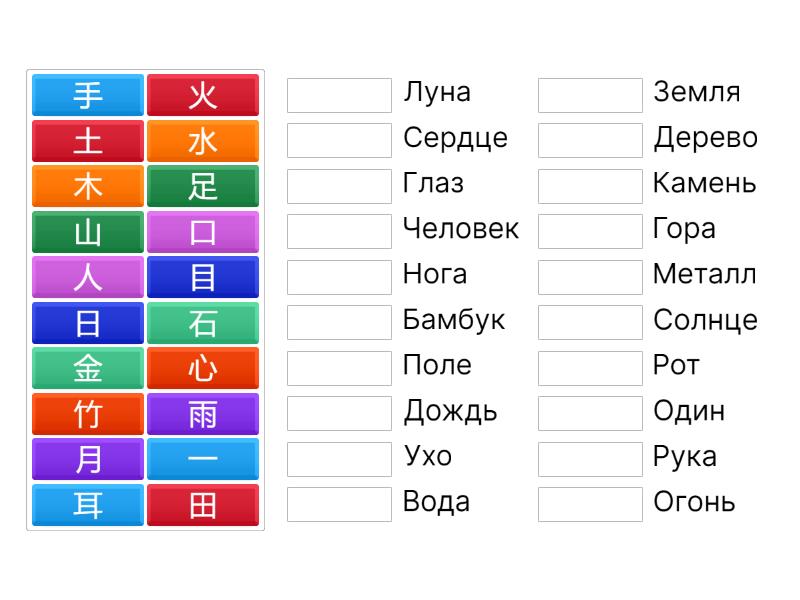The image size is (800, 600).
Task: Click the orange 水 kanji tile
Action: (x=203, y=141)
